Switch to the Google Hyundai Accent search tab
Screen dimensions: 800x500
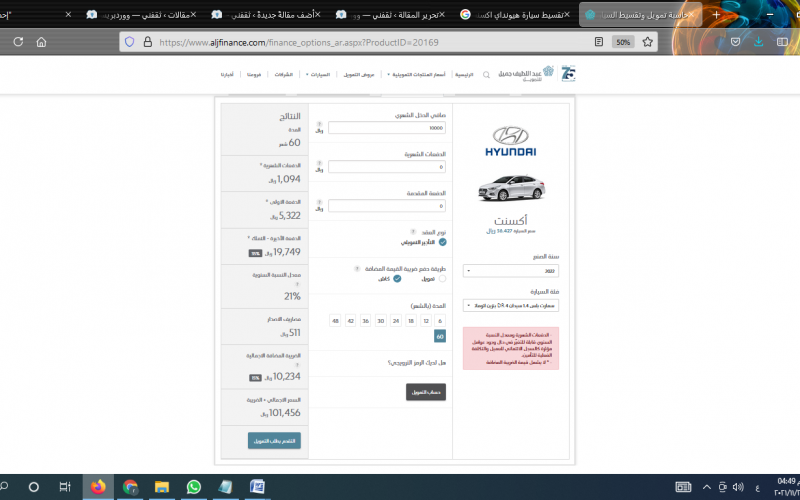click(515, 15)
